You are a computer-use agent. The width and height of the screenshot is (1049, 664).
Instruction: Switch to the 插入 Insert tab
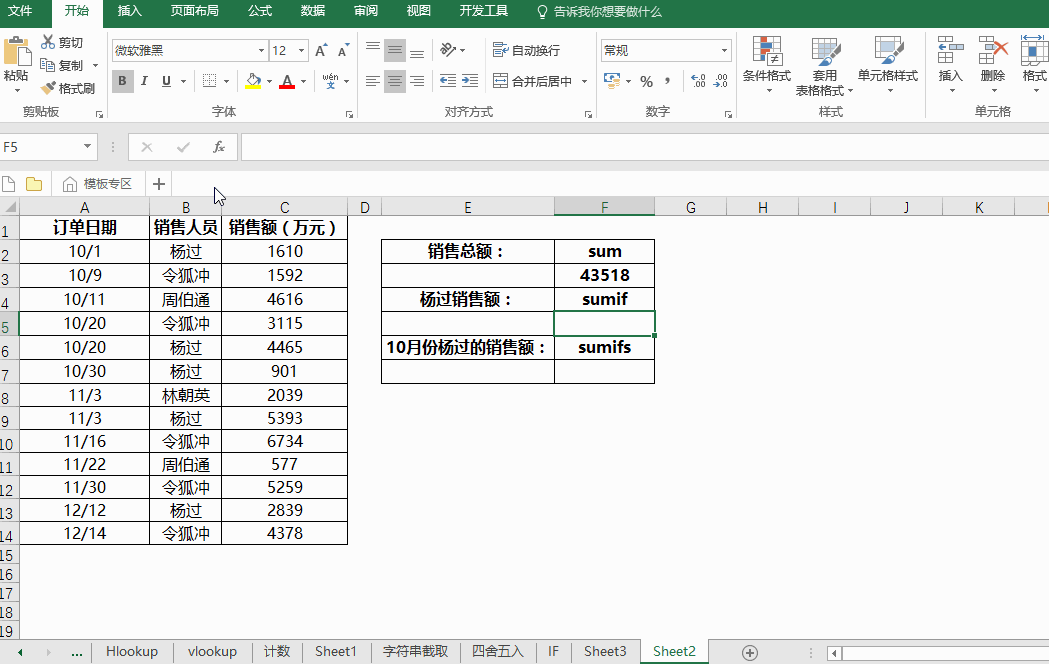pyautogui.click(x=129, y=11)
